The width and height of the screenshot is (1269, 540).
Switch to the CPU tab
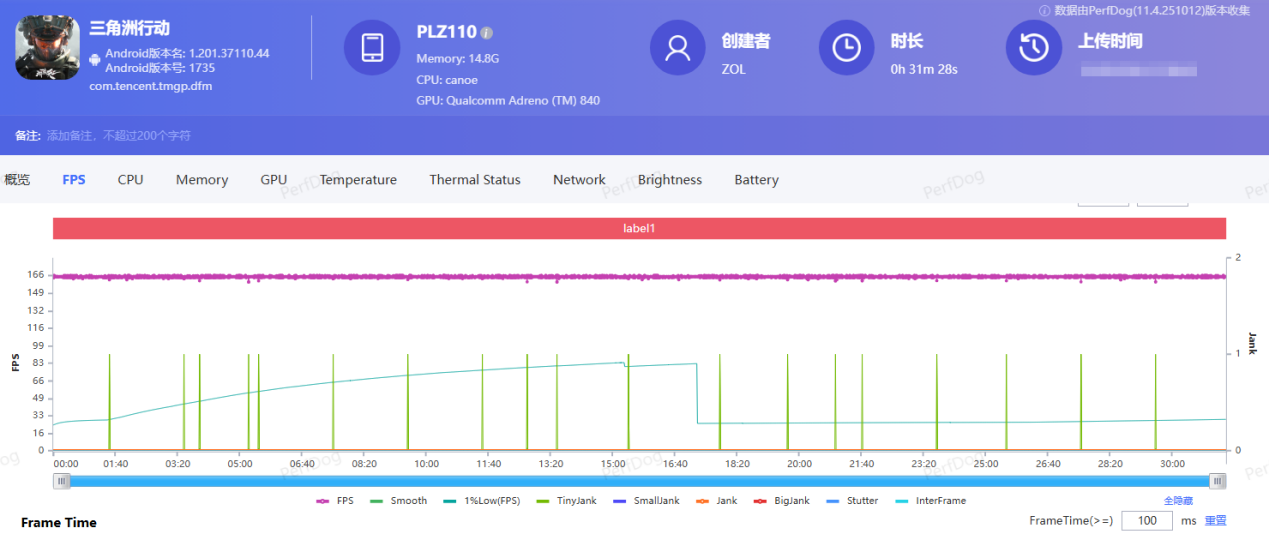pos(130,180)
